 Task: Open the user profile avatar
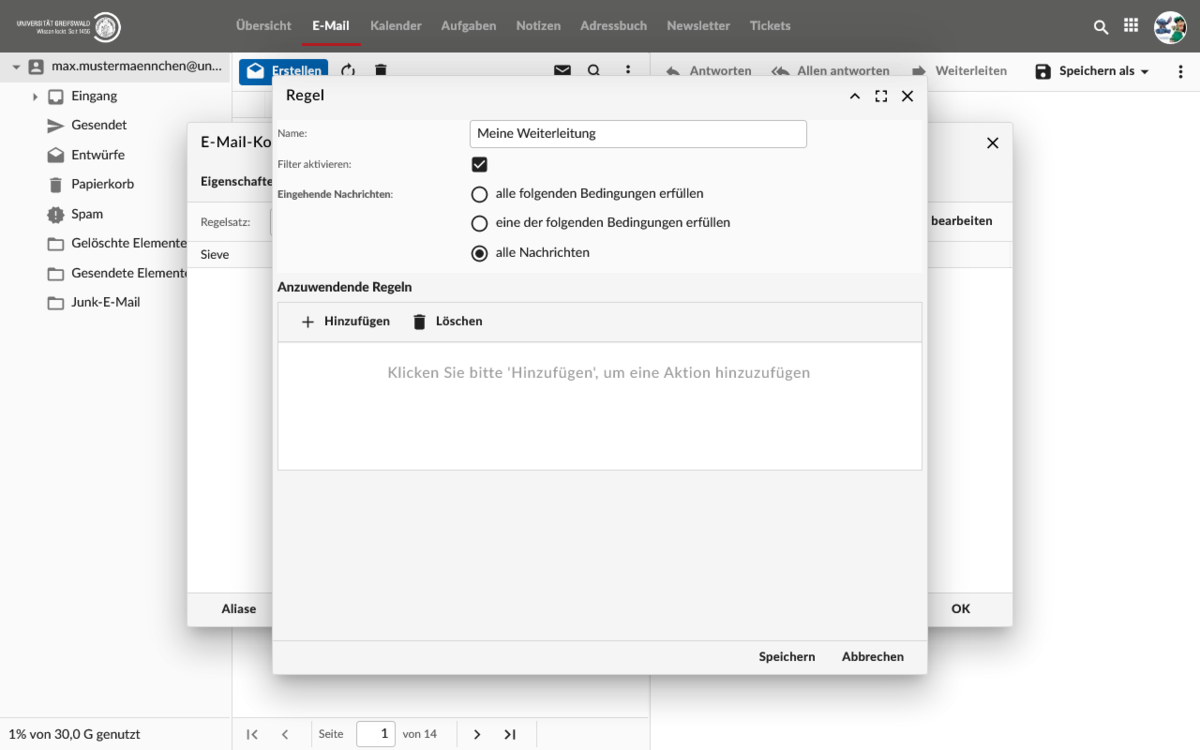point(1169,27)
